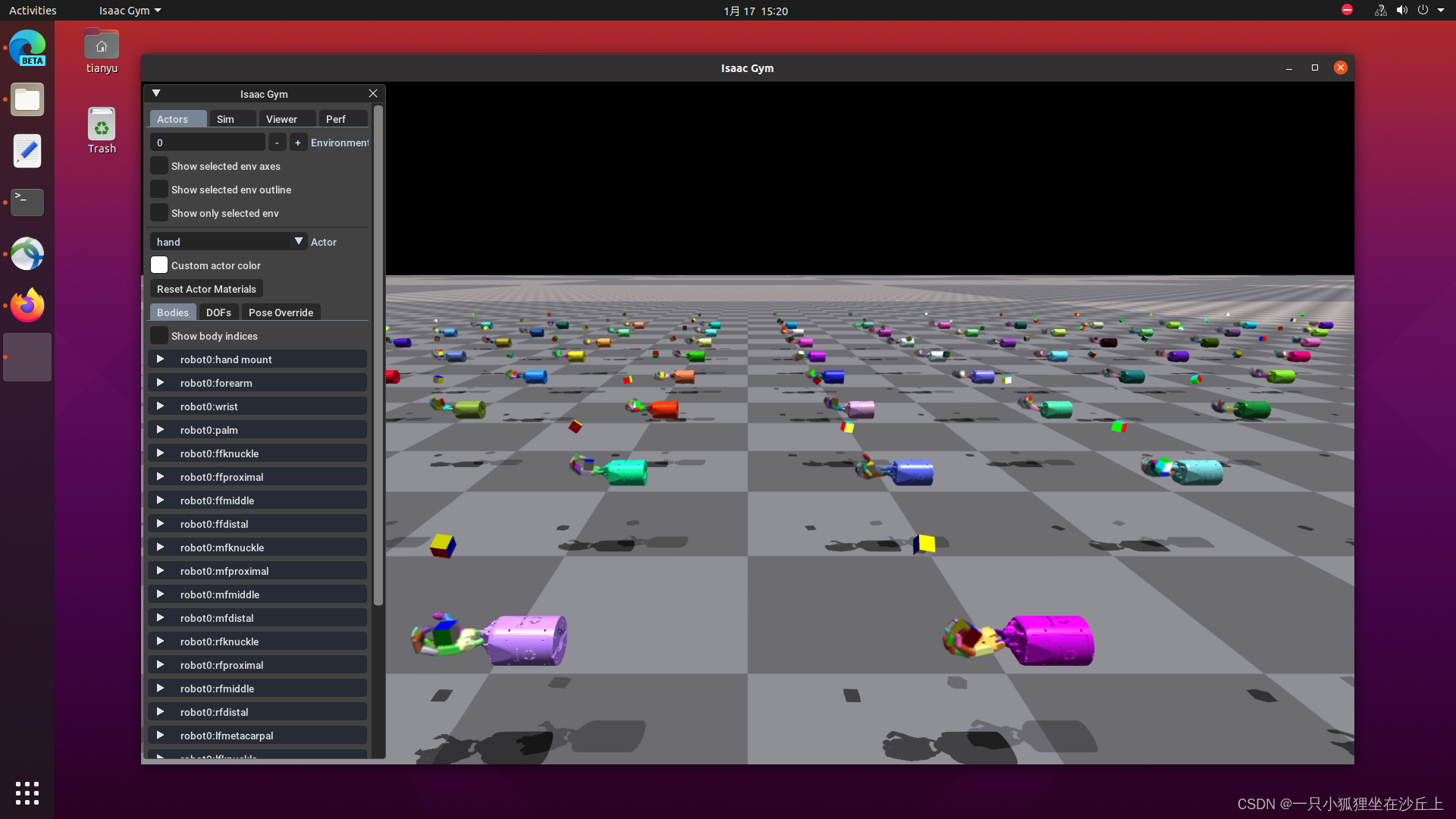Enable Show selected env outline
The height and width of the screenshot is (819, 1456).
point(159,190)
